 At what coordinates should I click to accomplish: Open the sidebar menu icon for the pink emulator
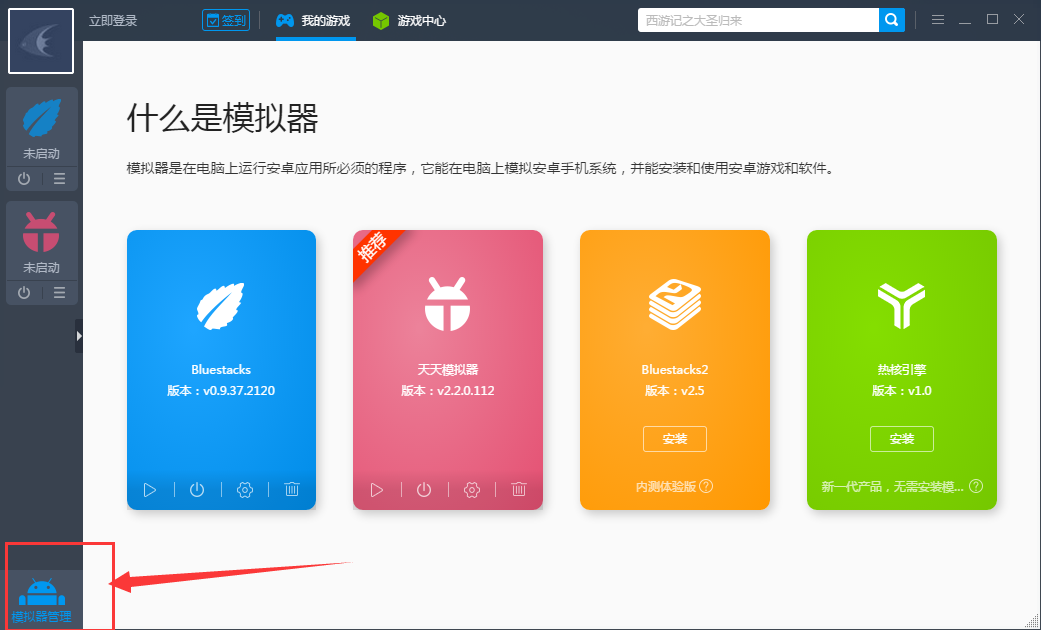pyautogui.click(x=60, y=292)
